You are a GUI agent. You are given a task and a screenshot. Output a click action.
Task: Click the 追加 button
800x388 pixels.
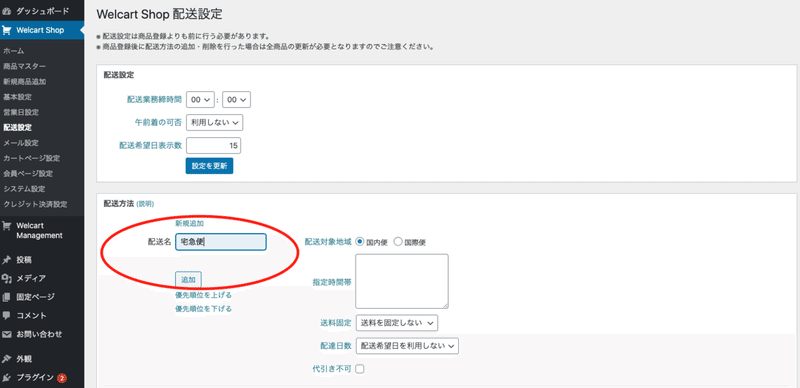(188, 279)
